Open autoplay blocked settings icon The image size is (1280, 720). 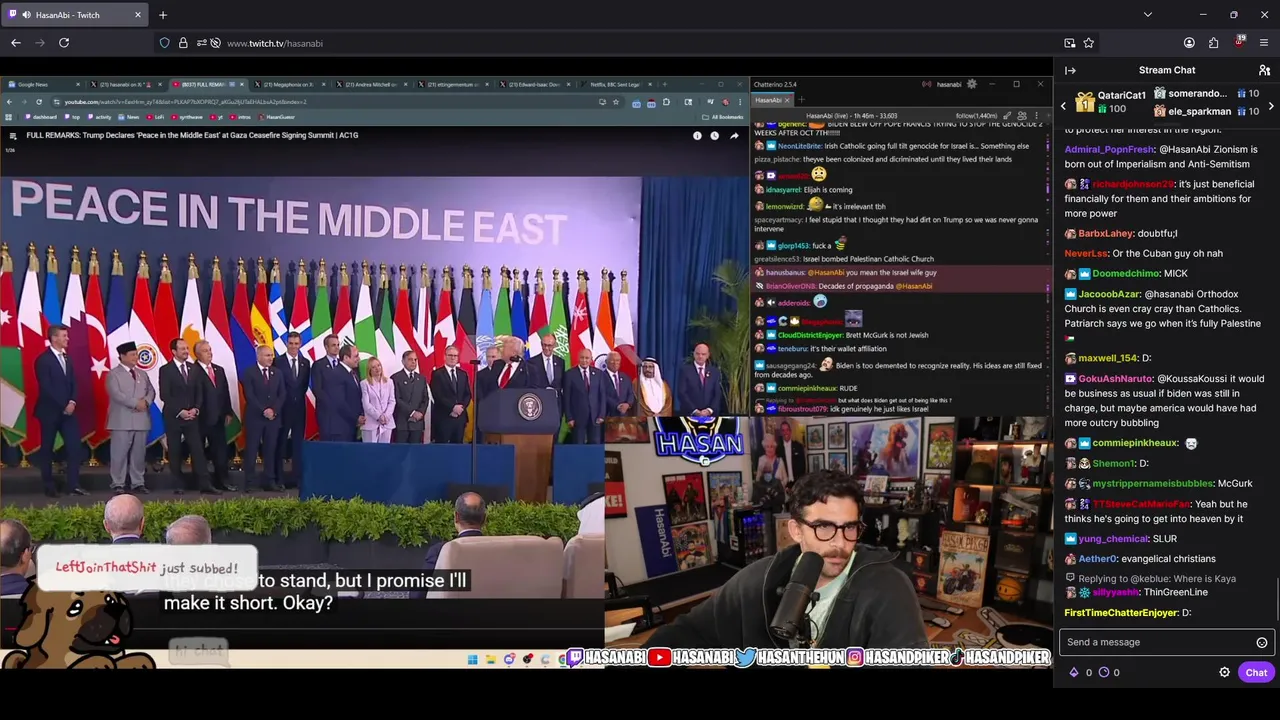pos(215,43)
